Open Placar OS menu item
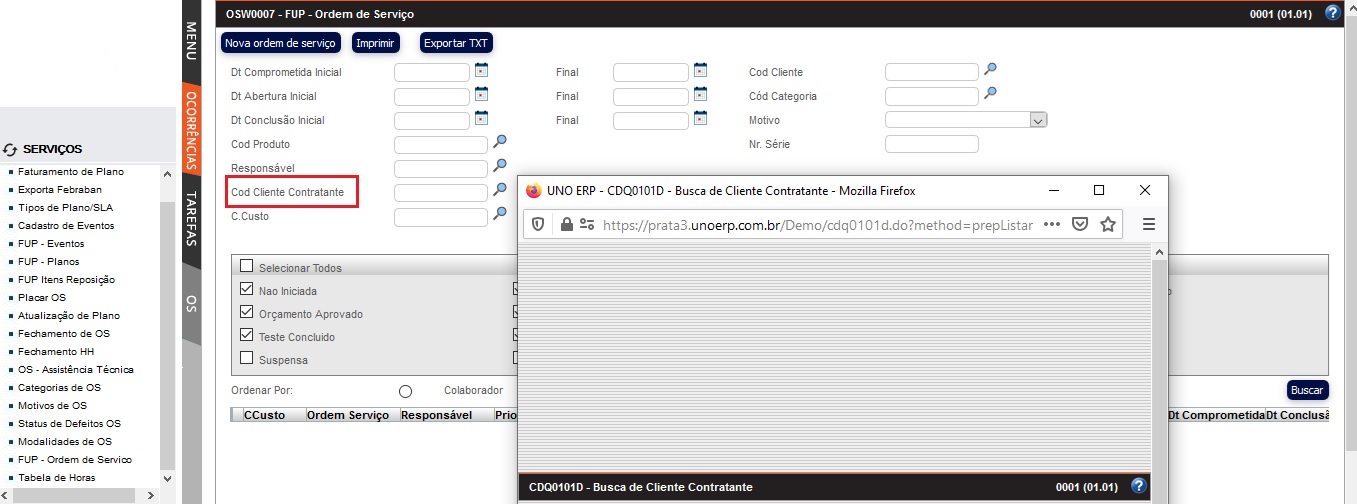Viewport: 1357px width, 504px height. (42, 297)
